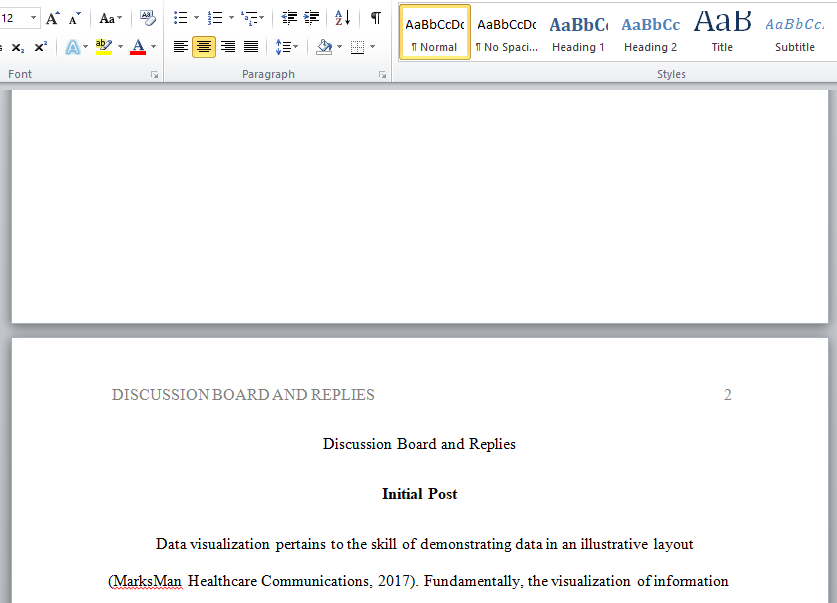The image size is (837, 603).
Task: Click the words Data visualization in the paragraph
Action: point(212,544)
